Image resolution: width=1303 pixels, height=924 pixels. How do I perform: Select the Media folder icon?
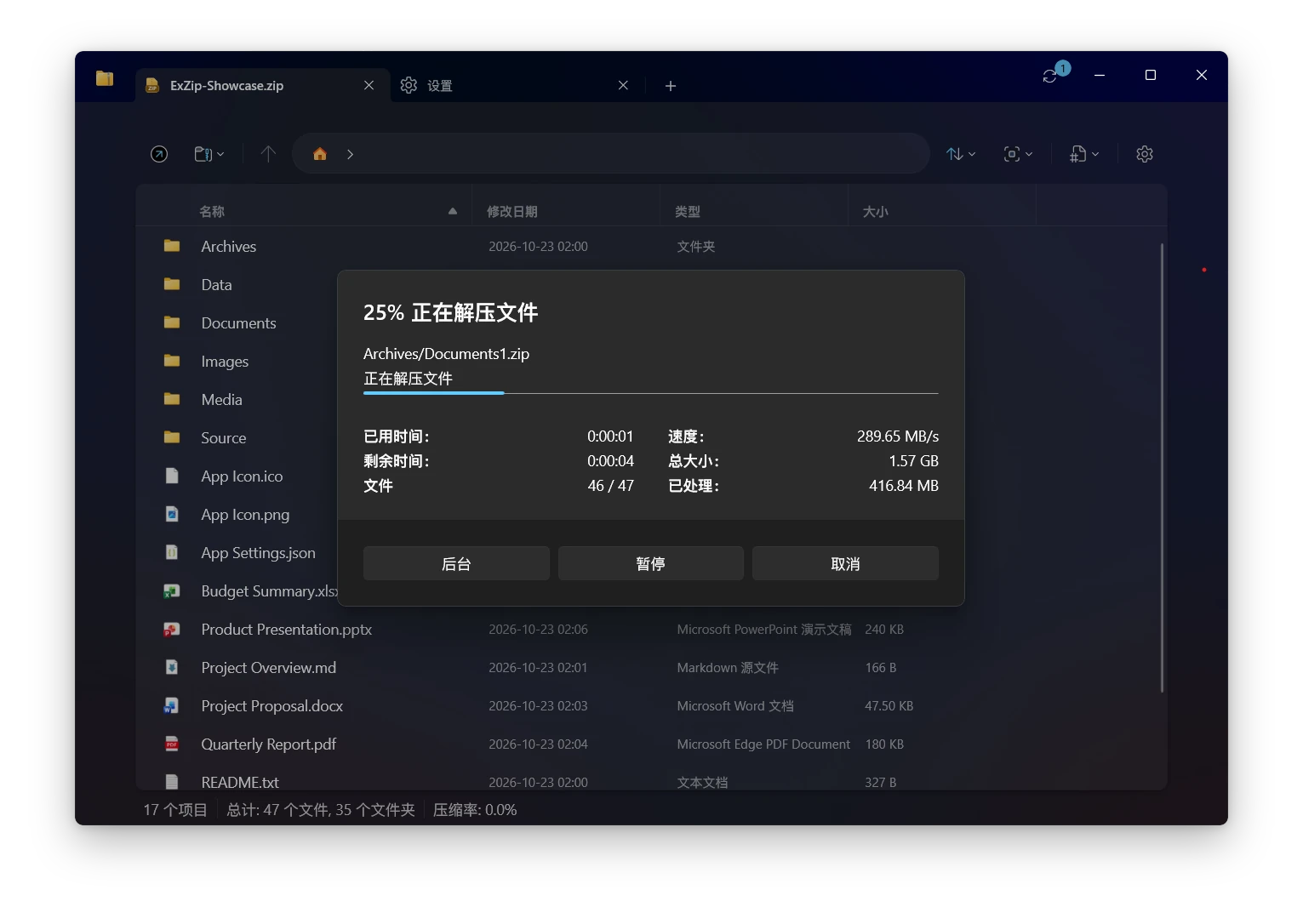point(172,399)
